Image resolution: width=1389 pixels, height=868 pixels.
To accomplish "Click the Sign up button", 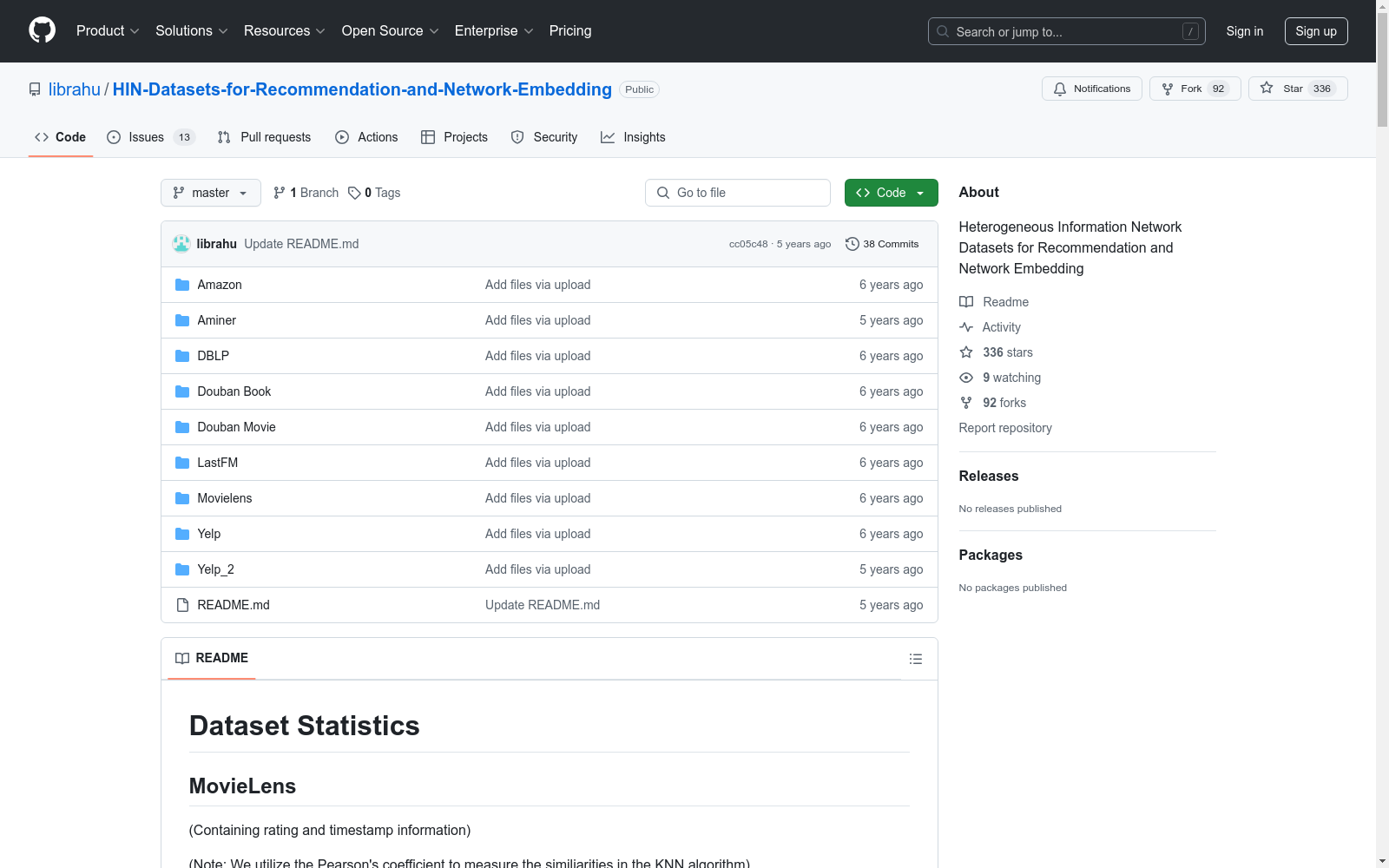I will 1316,31.
